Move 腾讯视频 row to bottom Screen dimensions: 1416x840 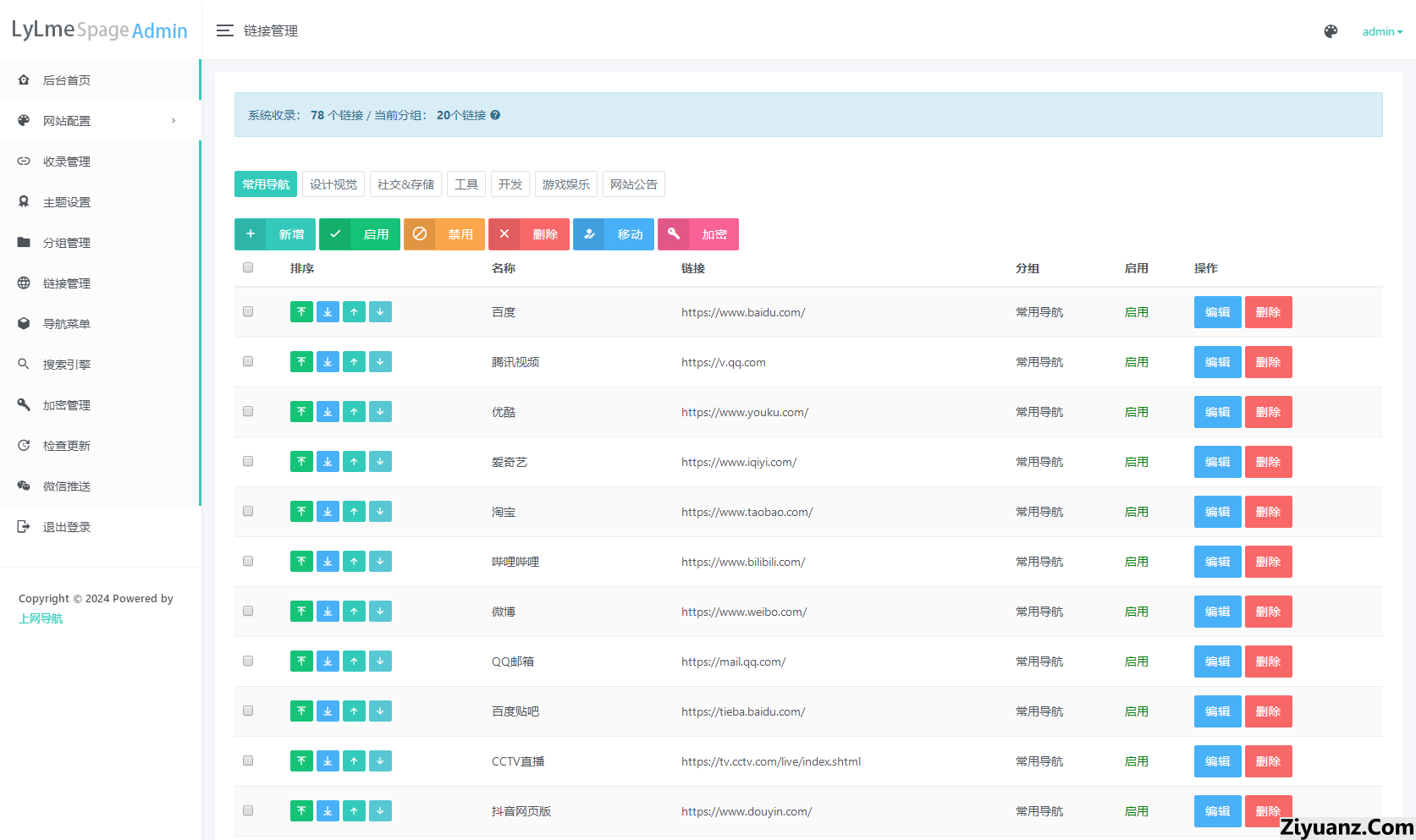tap(328, 362)
